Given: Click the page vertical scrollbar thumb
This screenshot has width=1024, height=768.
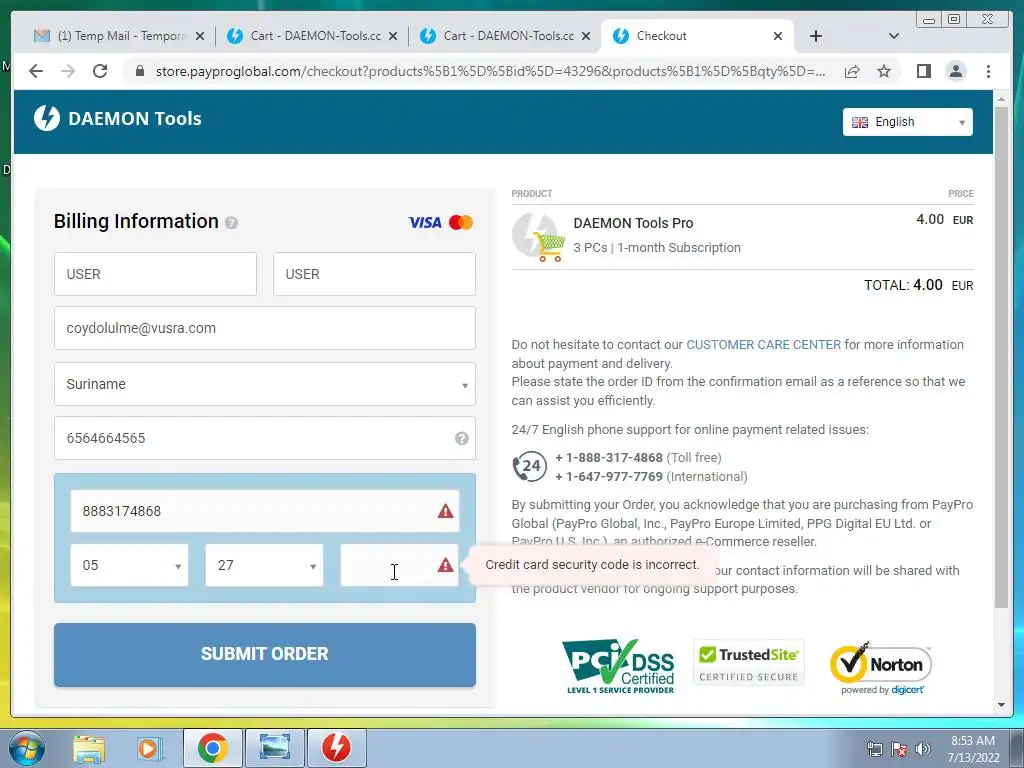Looking at the screenshot, I should tap(1001, 357).
